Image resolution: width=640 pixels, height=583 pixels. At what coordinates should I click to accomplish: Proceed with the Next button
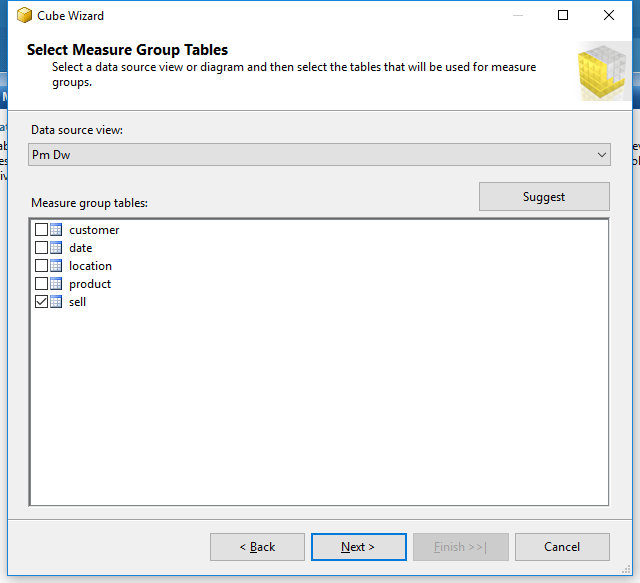[x=358, y=547]
